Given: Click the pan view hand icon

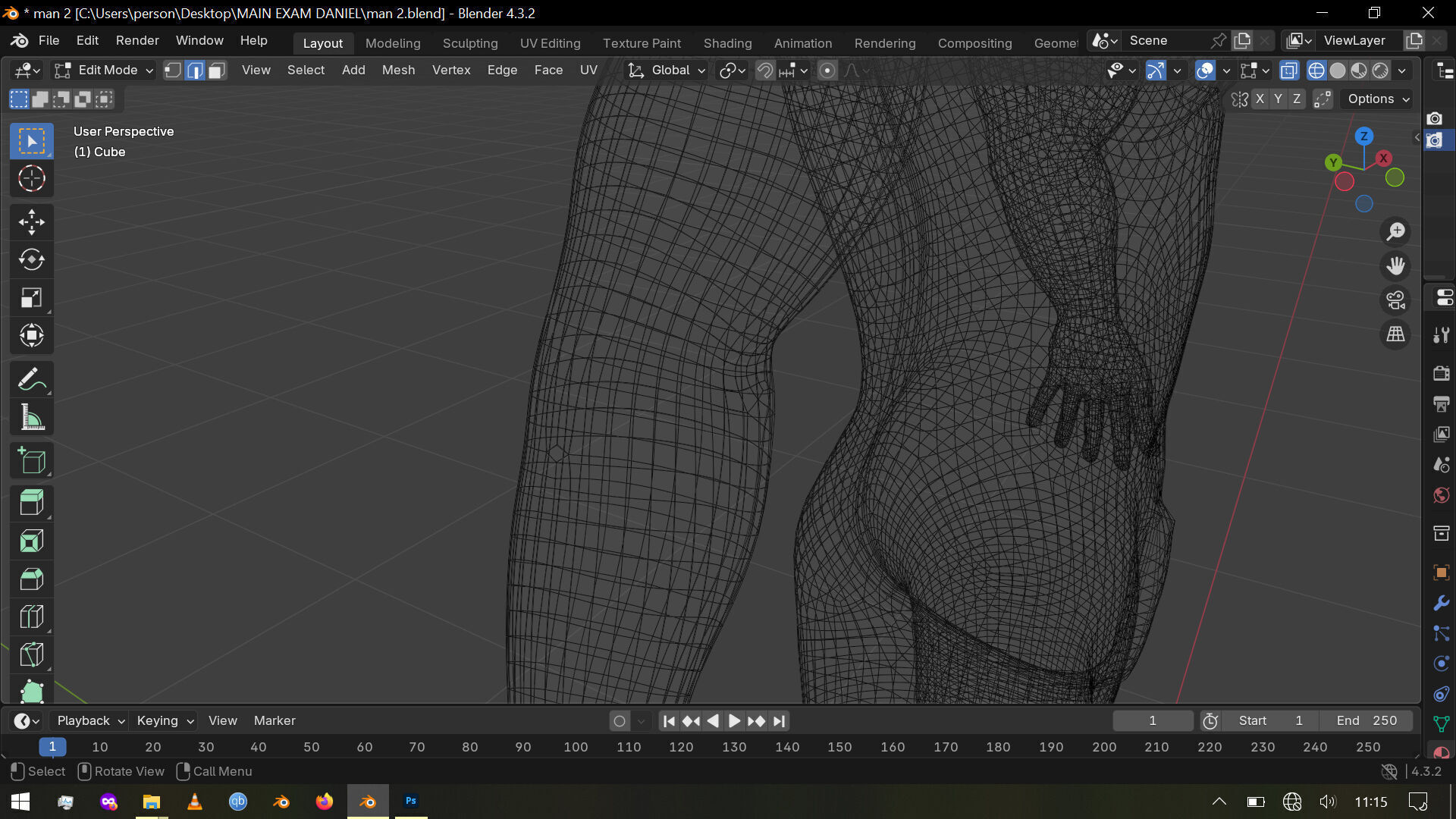Looking at the screenshot, I should (x=1395, y=265).
